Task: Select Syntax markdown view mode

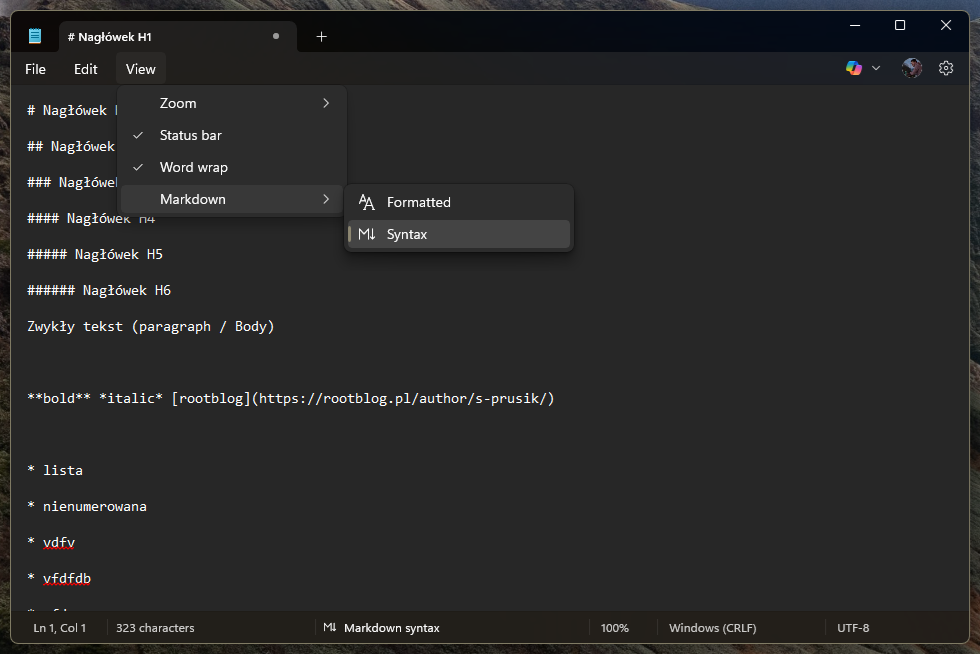Action: point(407,234)
